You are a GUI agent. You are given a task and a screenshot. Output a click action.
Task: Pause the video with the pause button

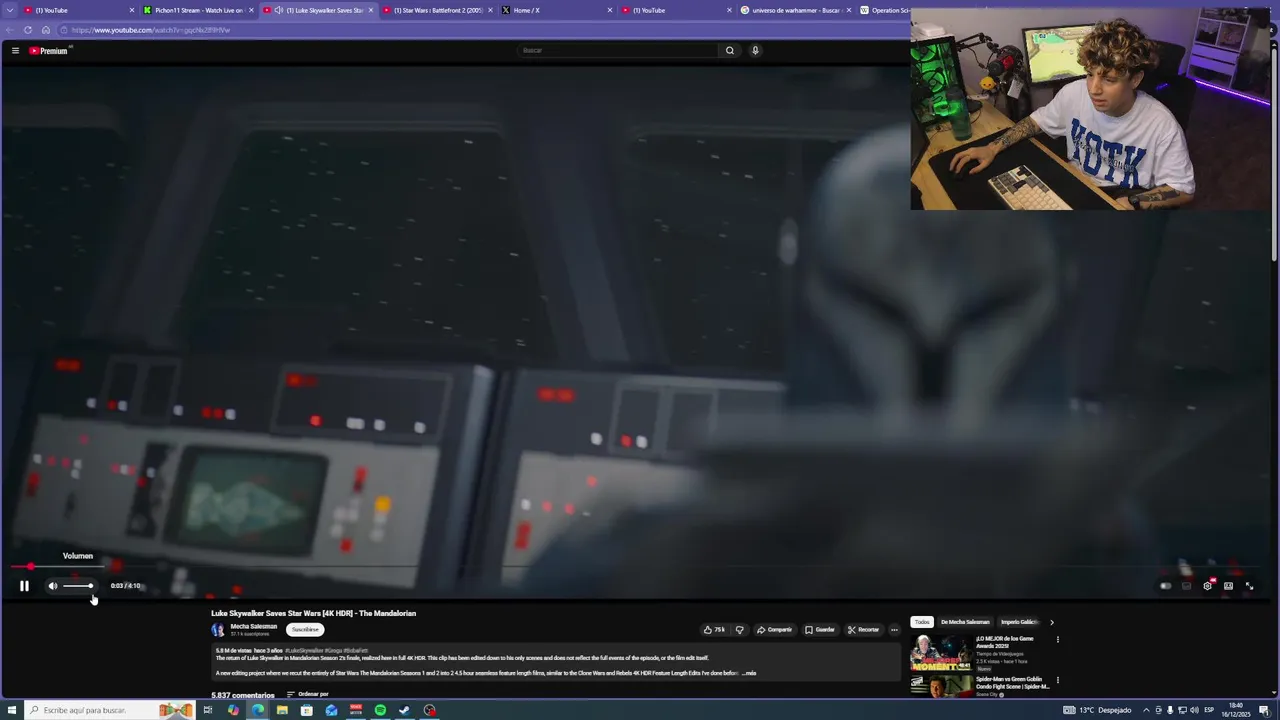click(24, 586)
